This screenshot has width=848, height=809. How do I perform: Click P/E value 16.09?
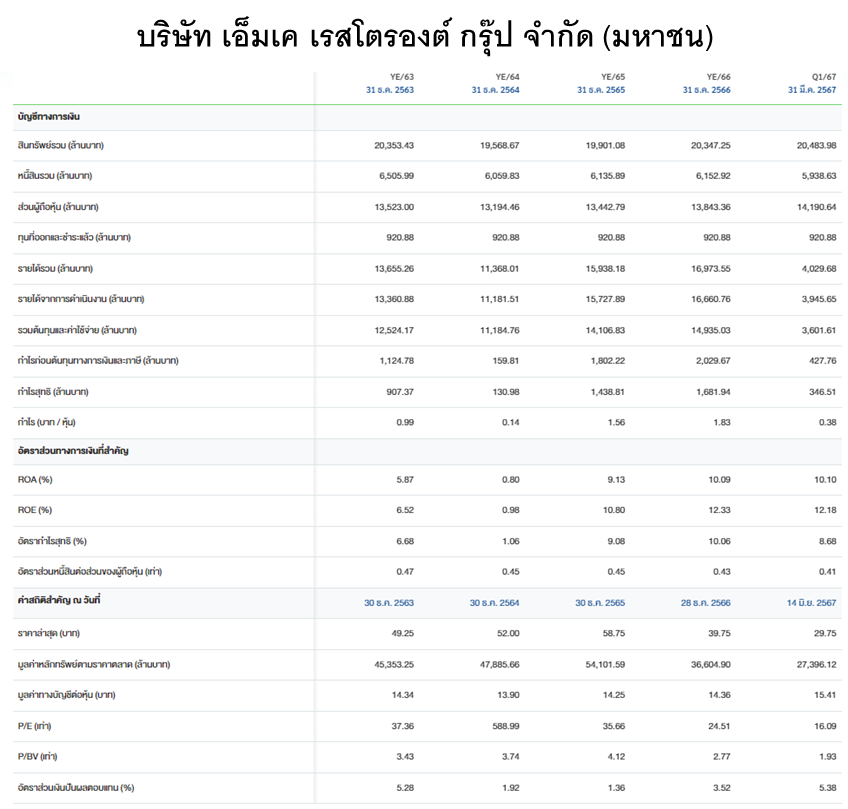click(825, 726)
